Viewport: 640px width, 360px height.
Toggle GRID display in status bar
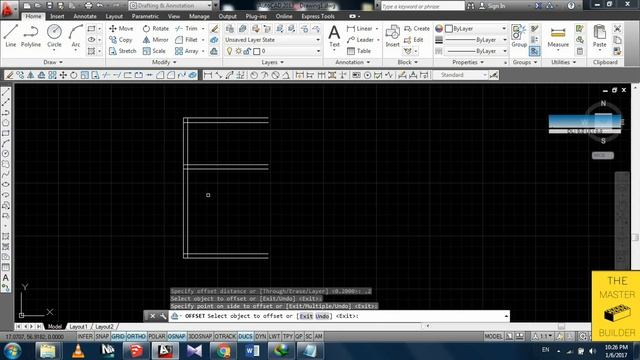coord(118,336)
